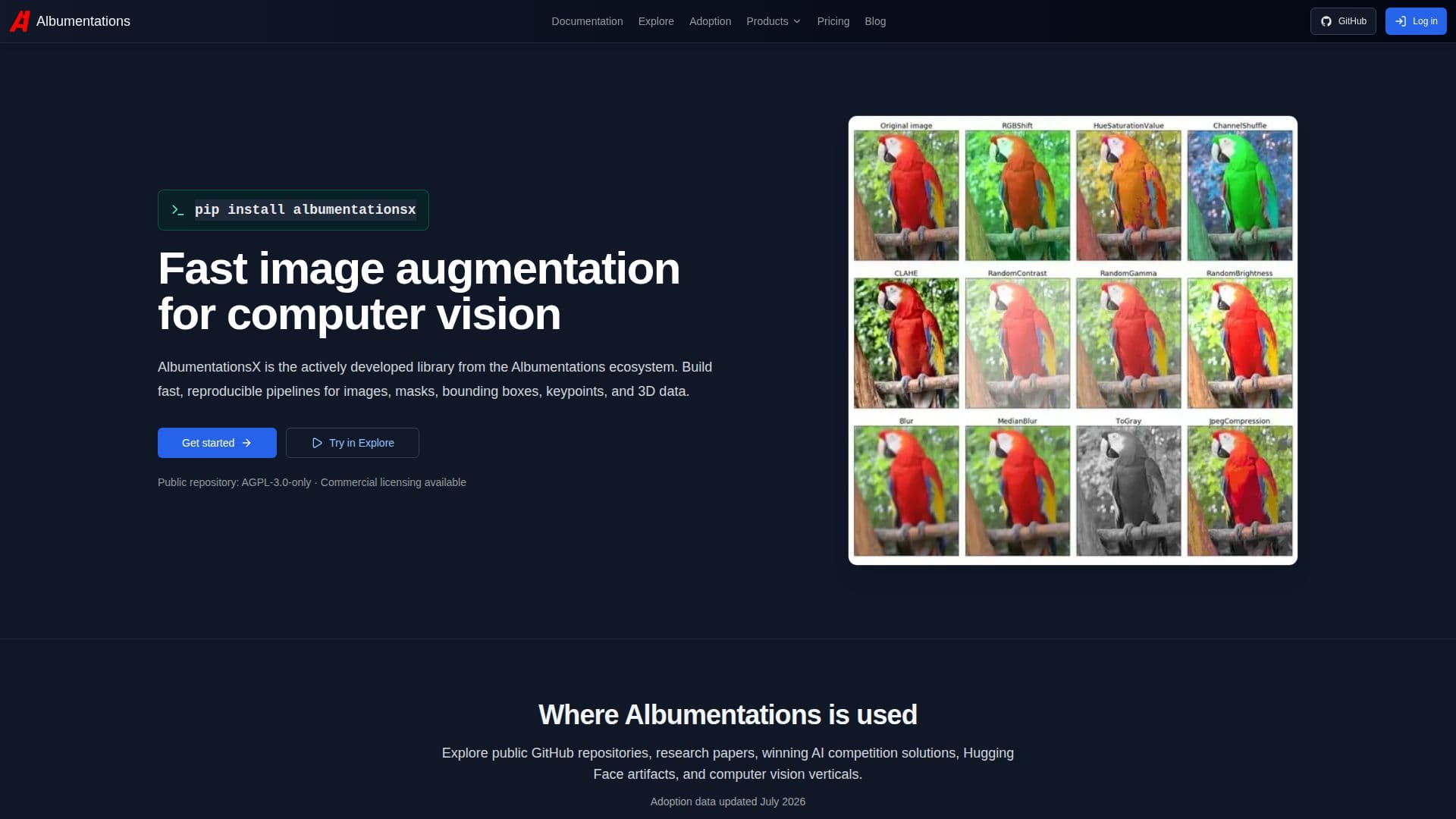Click the JpegCompression parrot thumbnail
This screenshot has height=819, width=1456.
(1240, 491)
